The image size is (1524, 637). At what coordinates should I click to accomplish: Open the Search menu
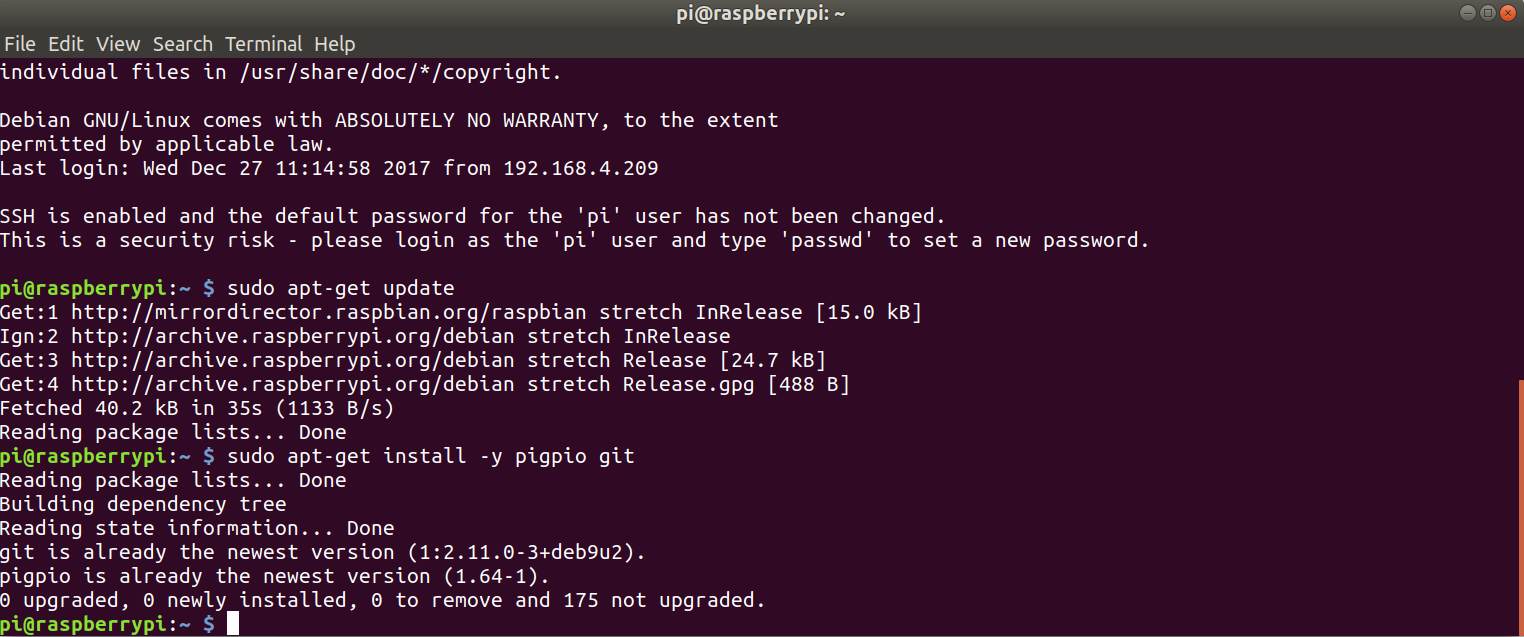(183, 44)
